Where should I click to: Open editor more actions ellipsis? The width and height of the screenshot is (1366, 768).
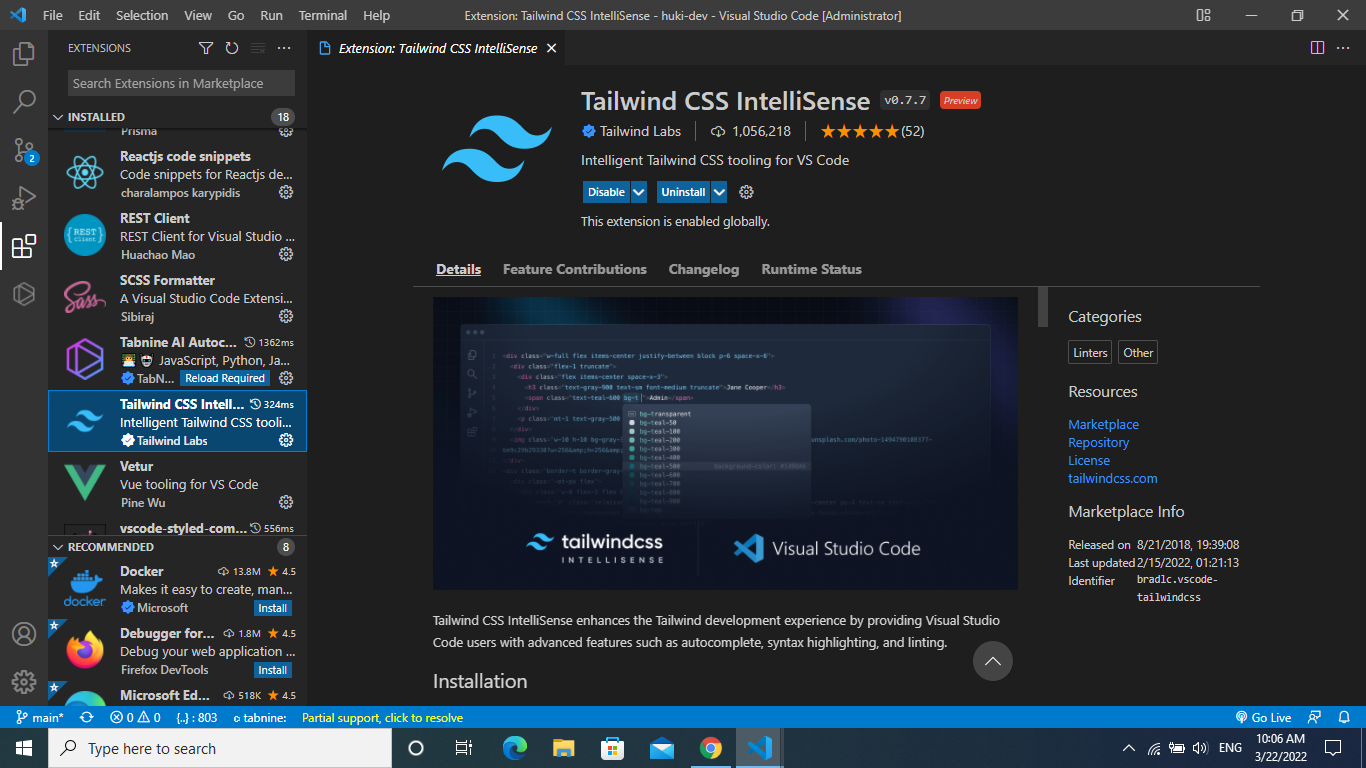(1344, 48)
